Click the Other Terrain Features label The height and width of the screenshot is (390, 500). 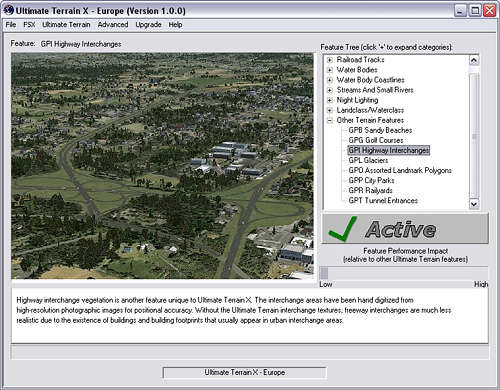pos(370,120)
